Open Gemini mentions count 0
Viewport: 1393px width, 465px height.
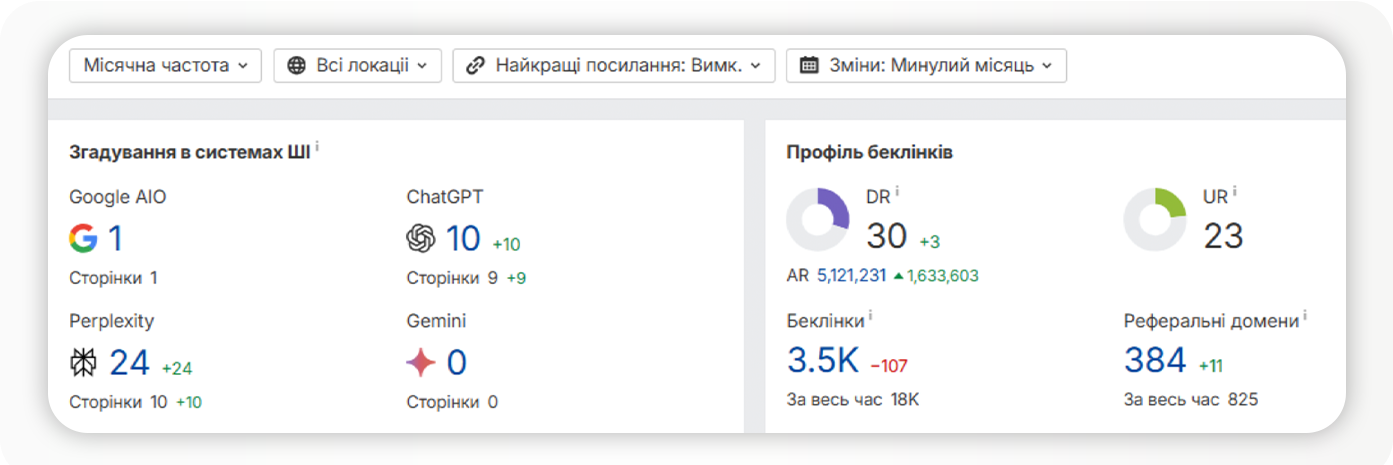pos(456,363)
